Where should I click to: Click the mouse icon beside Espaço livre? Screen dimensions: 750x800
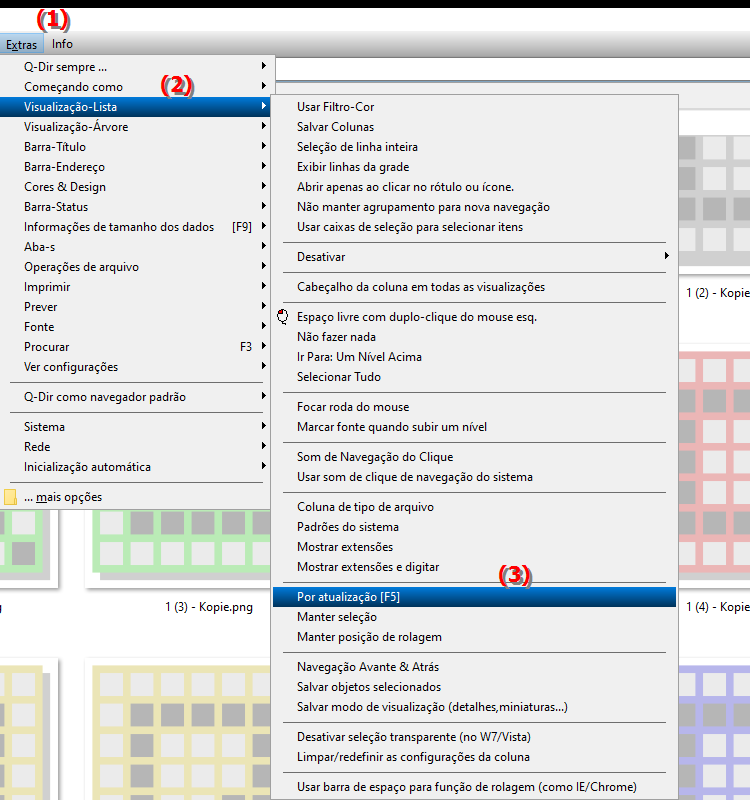283,317
